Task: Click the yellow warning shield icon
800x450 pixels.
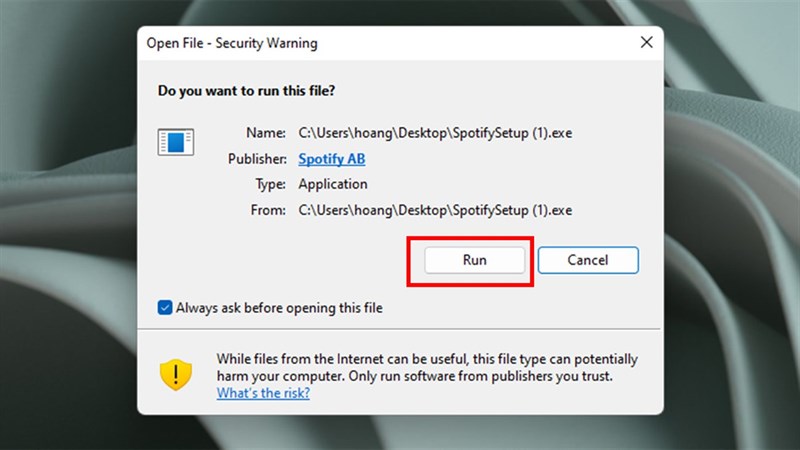Action: pyautogui.click(x=176, y=374)
